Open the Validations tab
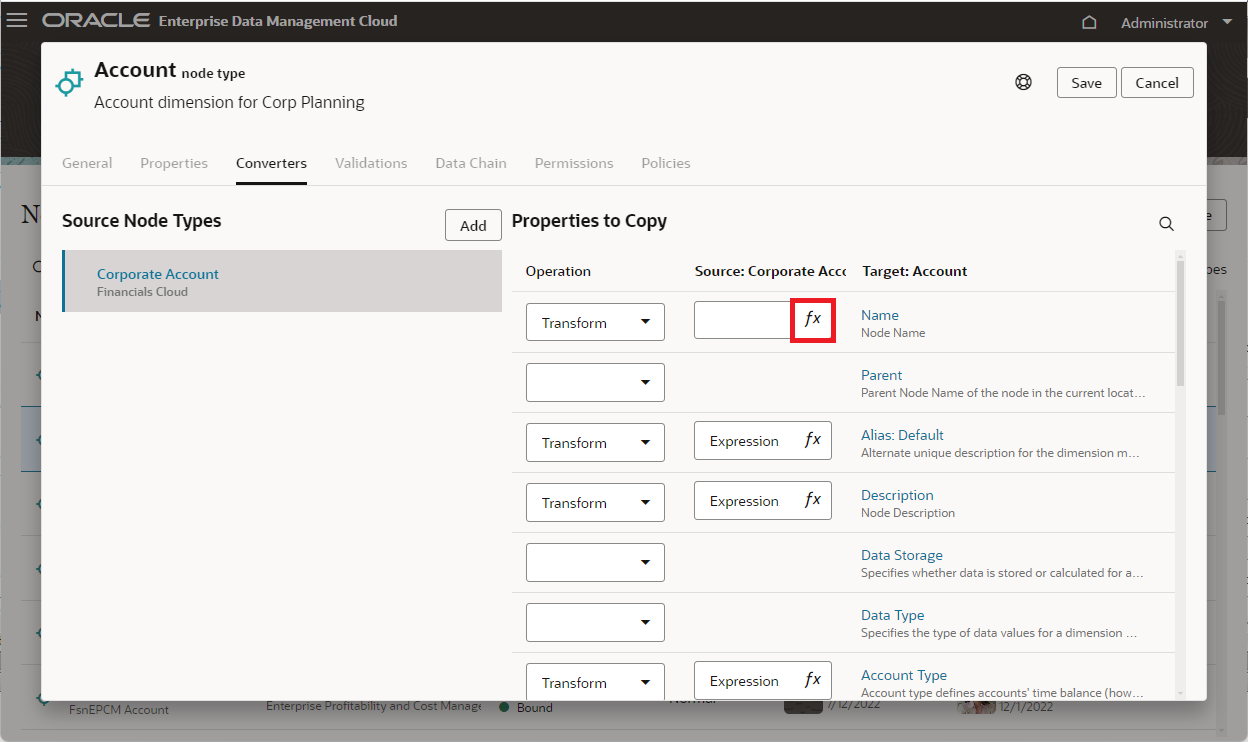This screenshot has width=1248, height=742. click(x=371, y=163)
